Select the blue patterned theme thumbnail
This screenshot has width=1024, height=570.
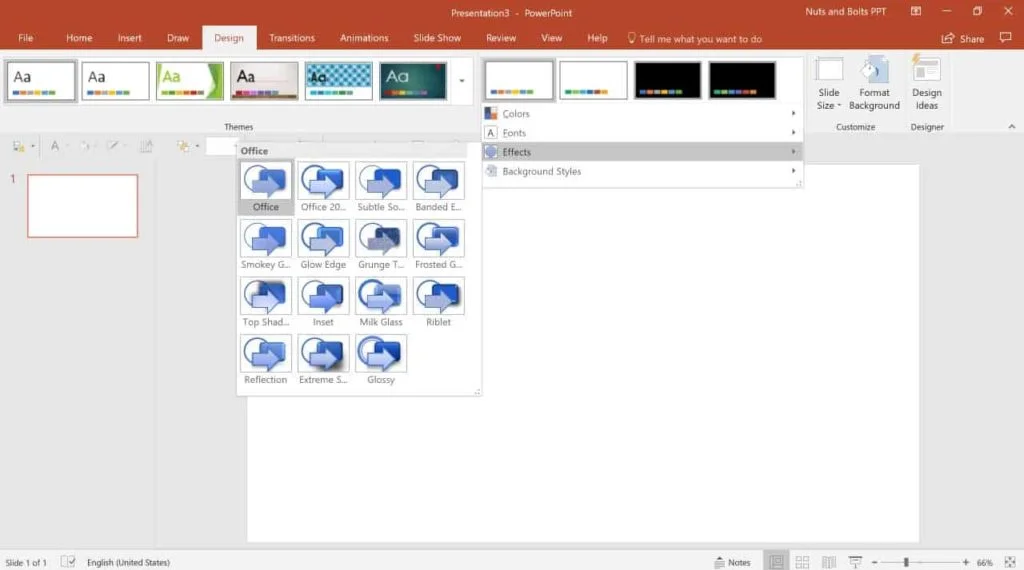click(338, 81)
